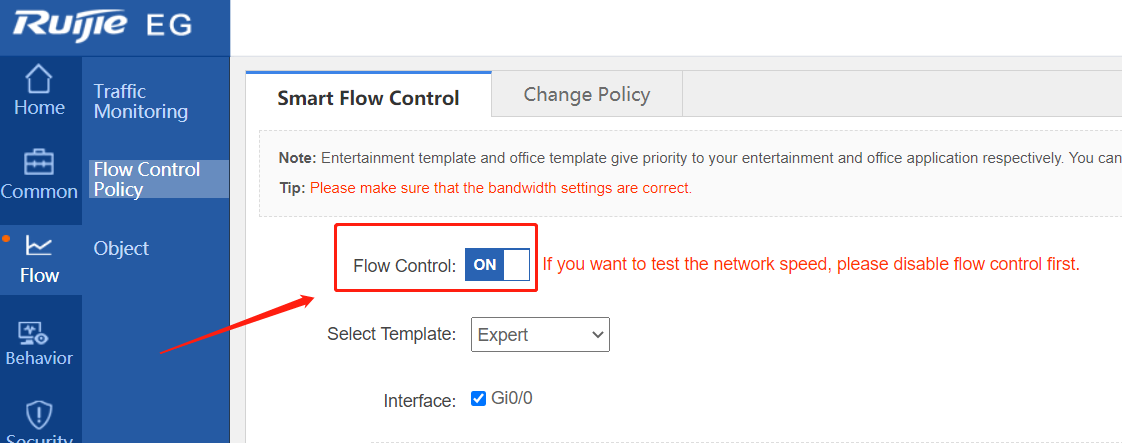Click the Gi0/0 interface label
Viewport: 1122px width, 443px height.
point(512,398)
